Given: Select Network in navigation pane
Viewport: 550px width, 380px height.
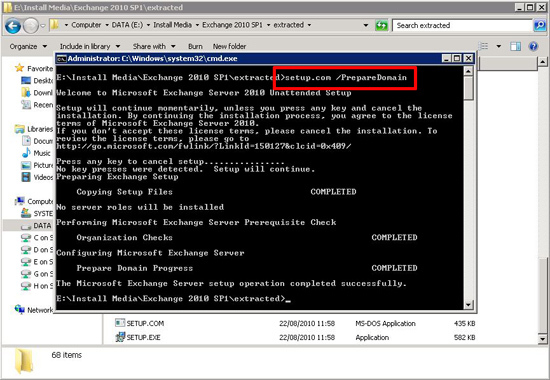Looking at the screenshot, I should [x=34, y=310].
